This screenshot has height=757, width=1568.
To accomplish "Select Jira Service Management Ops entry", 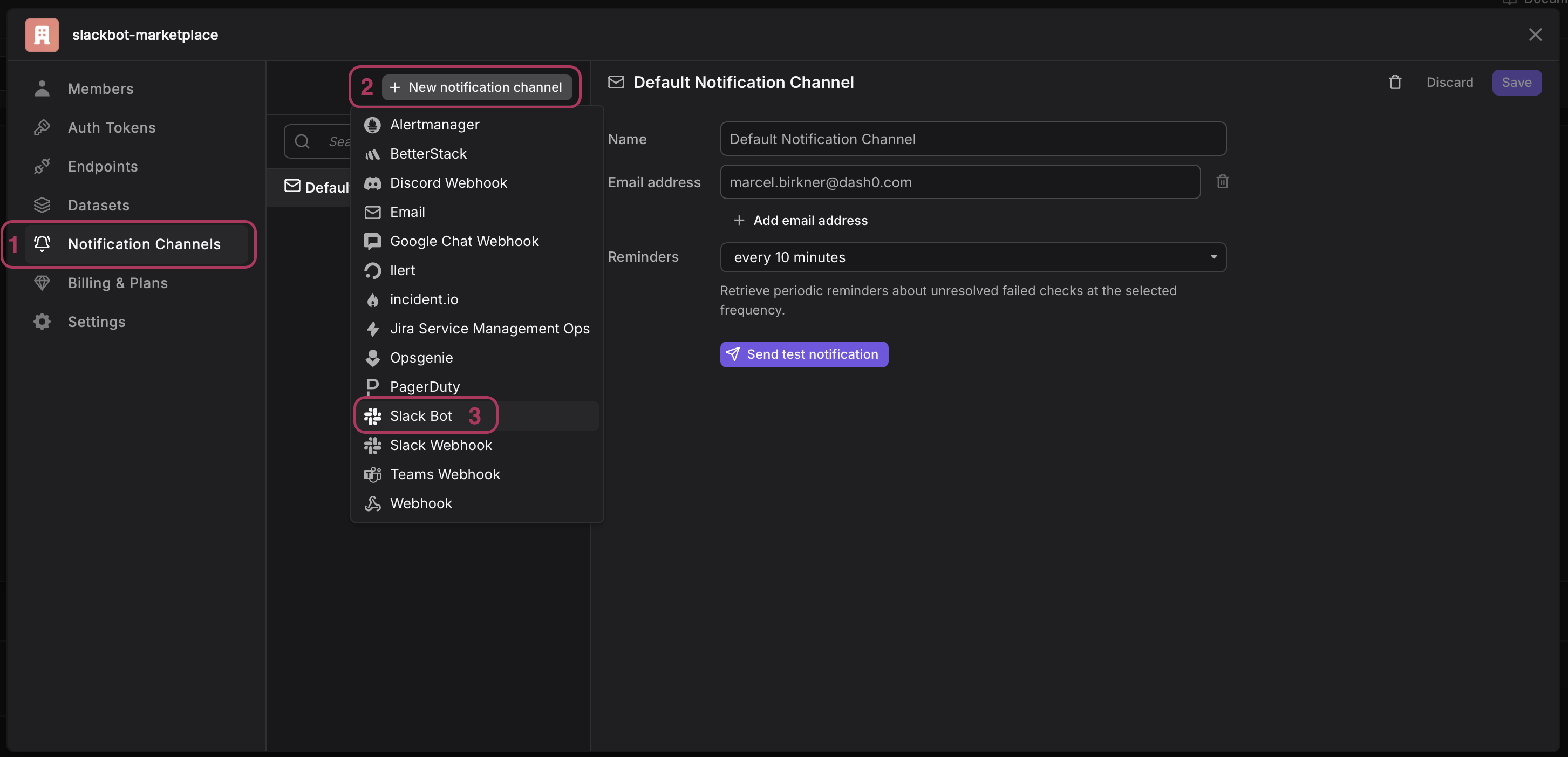I will point(477,329).
